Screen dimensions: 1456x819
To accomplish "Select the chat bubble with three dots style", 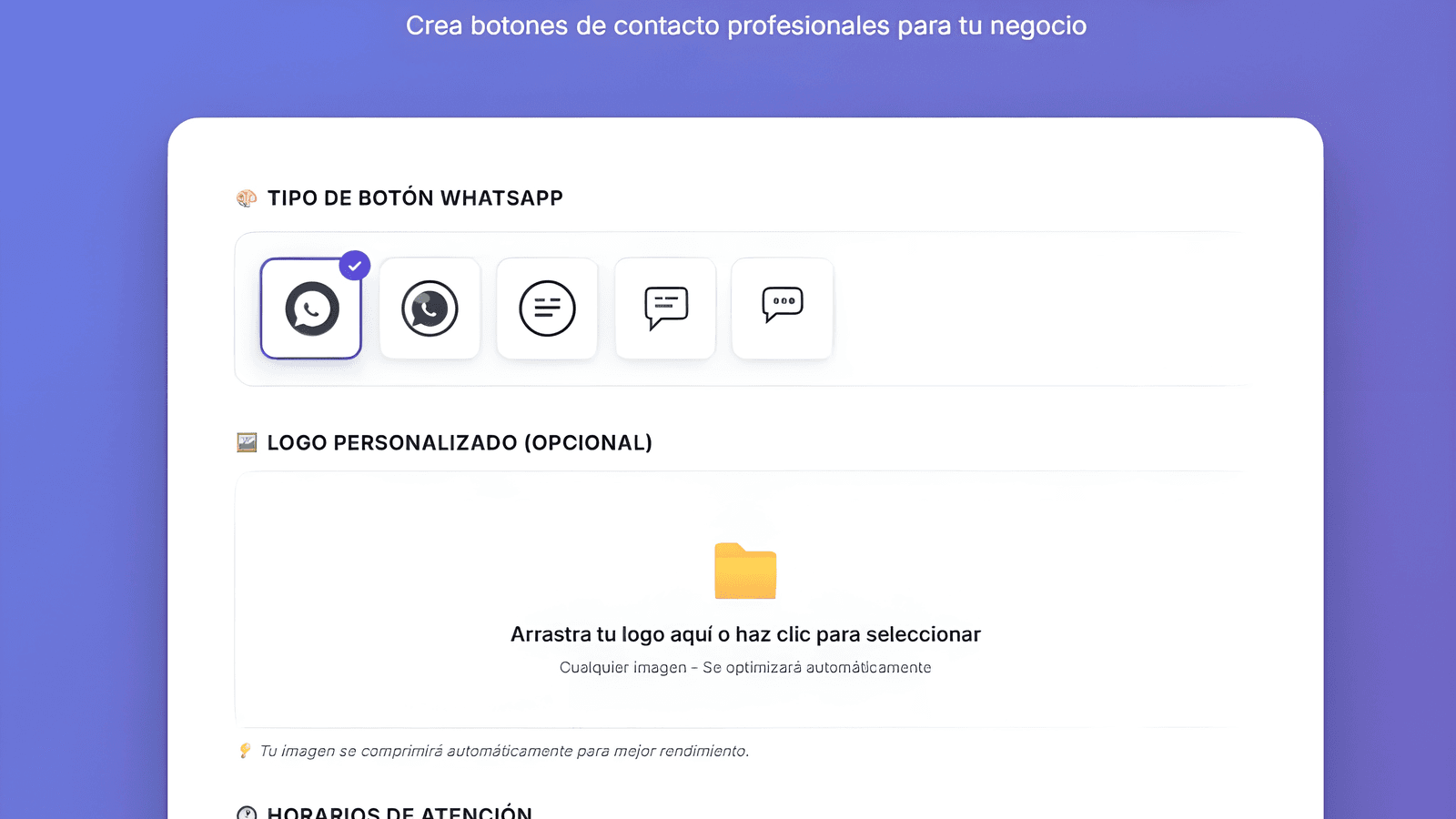I will [x=782, y=308].
